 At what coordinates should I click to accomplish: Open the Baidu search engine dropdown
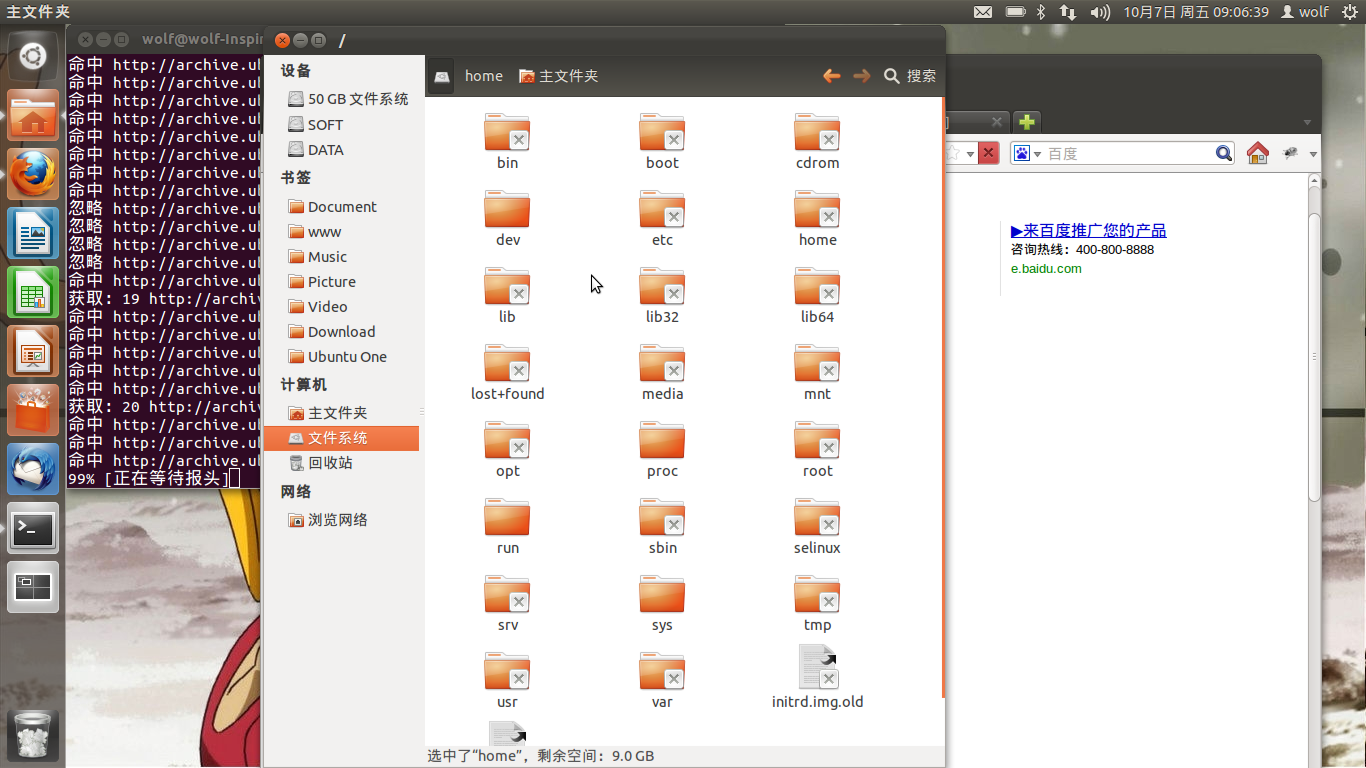(x=1027, y=153)
